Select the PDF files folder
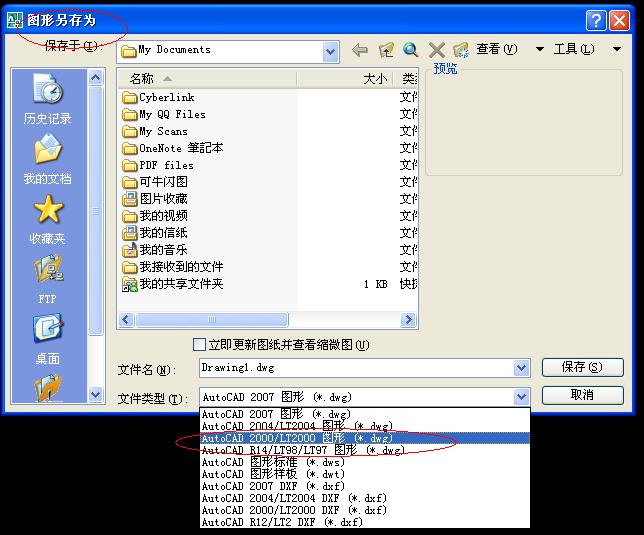Viewport: 644px width, 535px height. coord(158,165)
